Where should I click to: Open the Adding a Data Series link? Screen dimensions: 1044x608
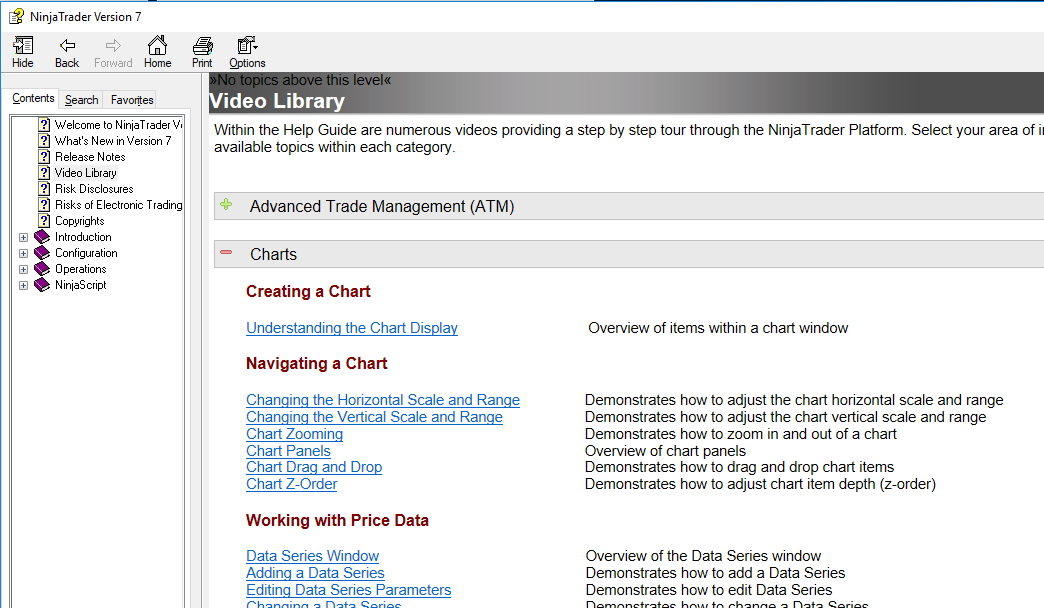[315, 573]
